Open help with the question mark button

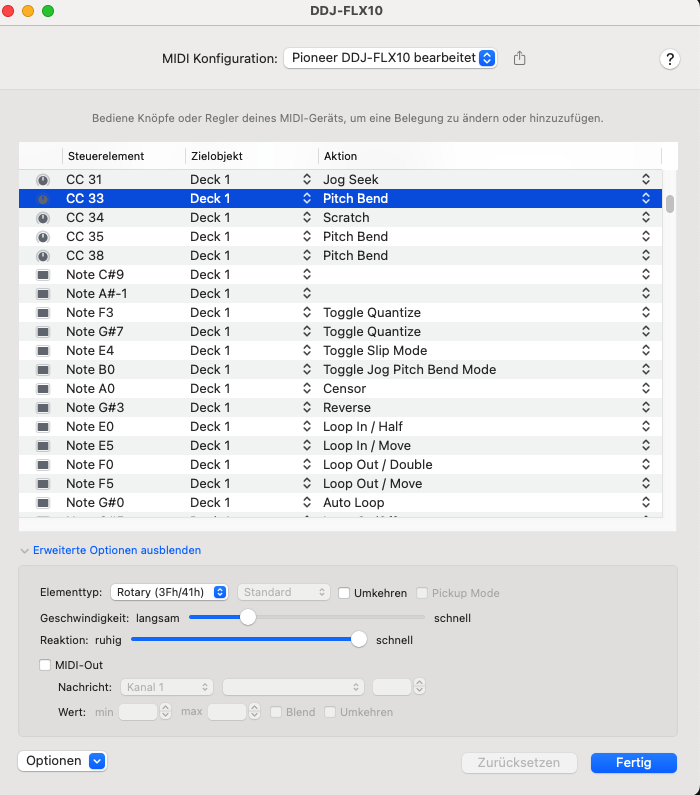click(x=670, y=59)
